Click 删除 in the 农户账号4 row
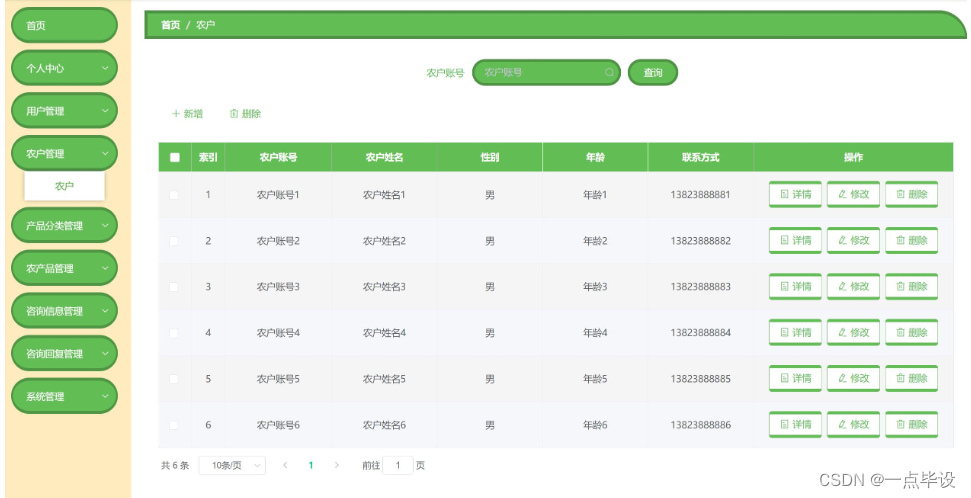Screen dimensions: 971x498 [x=912, y=333]
